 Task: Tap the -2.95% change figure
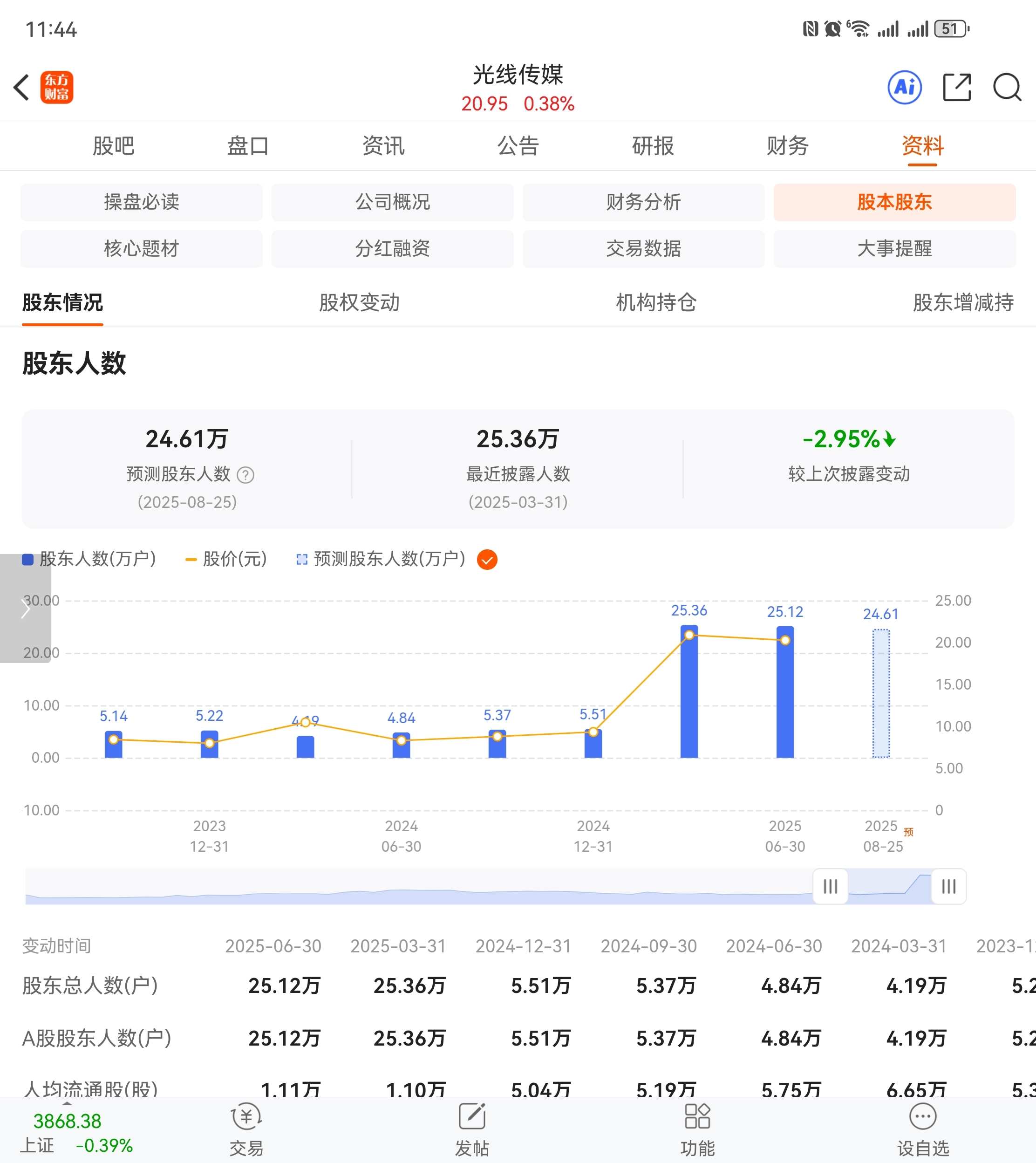pyautogui.click(x=849, y=439)
